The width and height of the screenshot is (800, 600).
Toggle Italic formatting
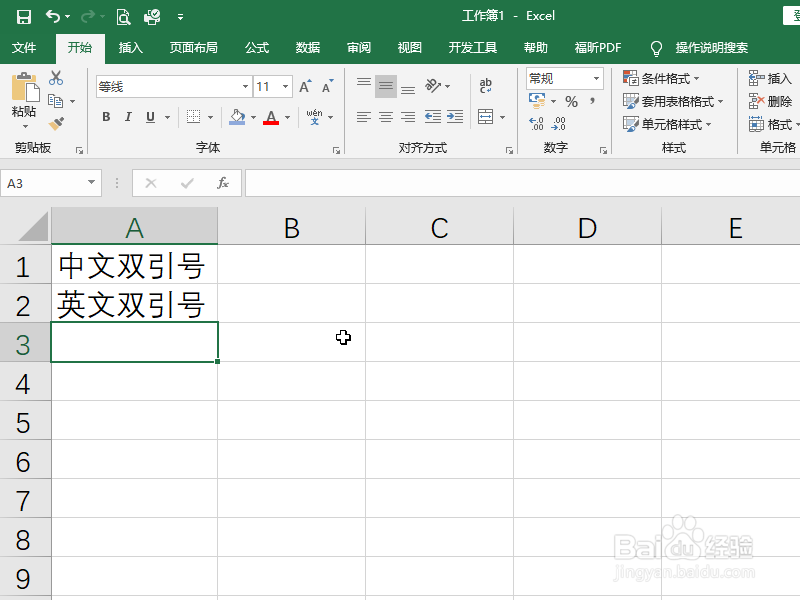point(128,117)
